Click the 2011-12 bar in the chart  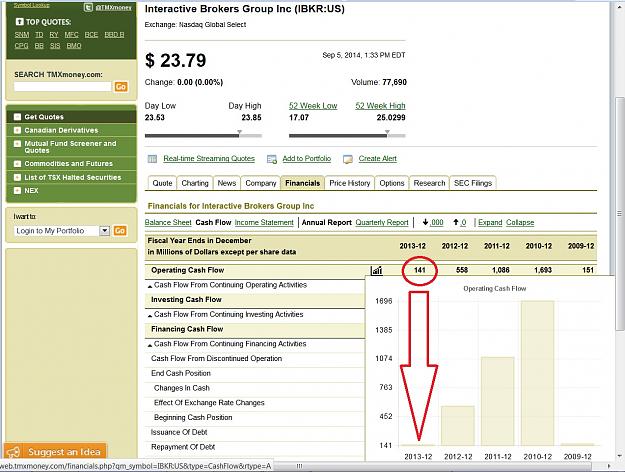point(497,401)
